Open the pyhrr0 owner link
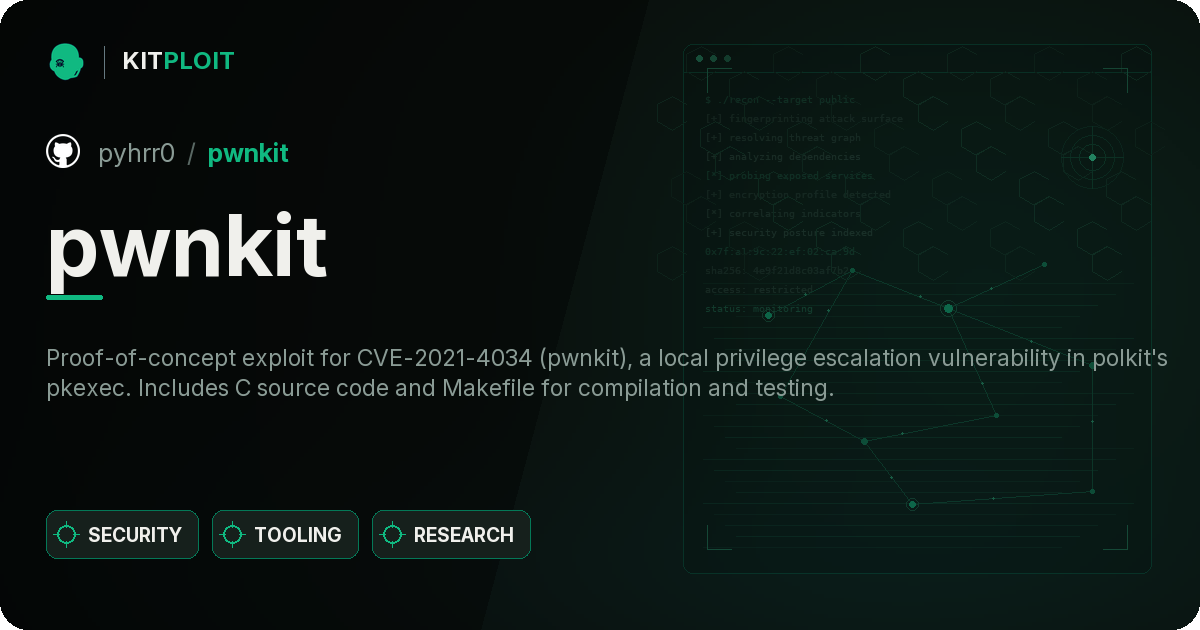 [x=137, y=153]
